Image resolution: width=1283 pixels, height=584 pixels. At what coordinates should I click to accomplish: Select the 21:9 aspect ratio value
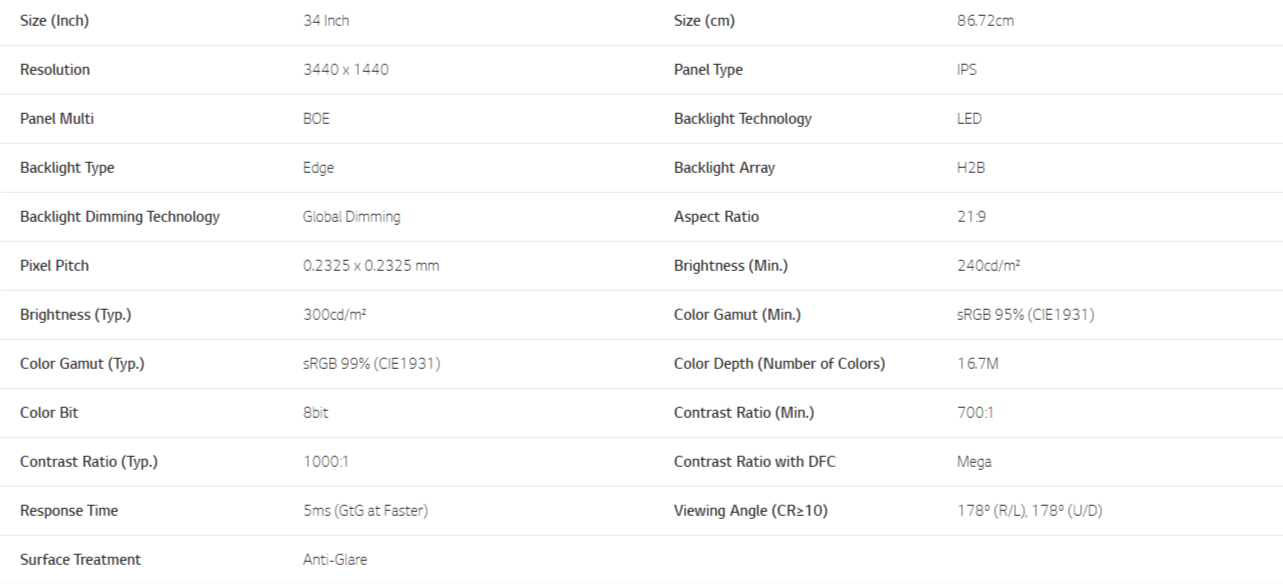(x=971, y=217)
